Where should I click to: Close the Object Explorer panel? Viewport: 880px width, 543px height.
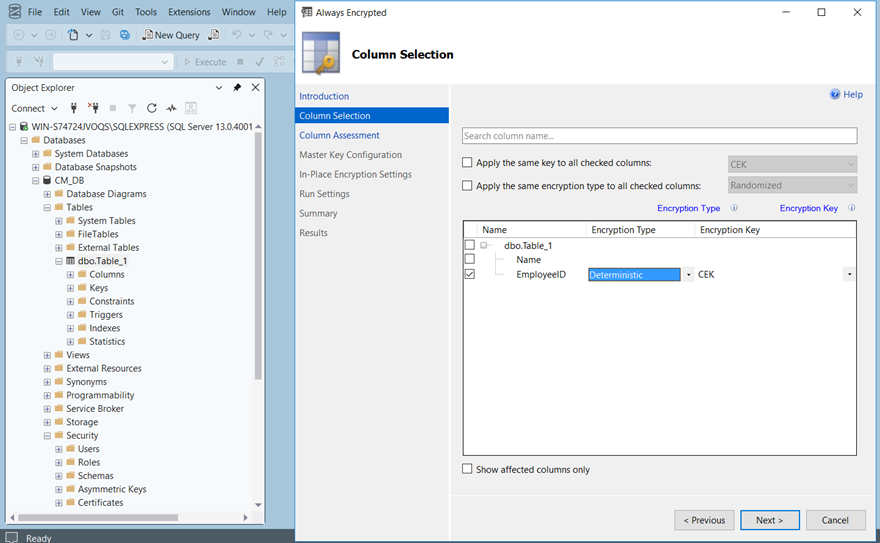click(255, 88)
